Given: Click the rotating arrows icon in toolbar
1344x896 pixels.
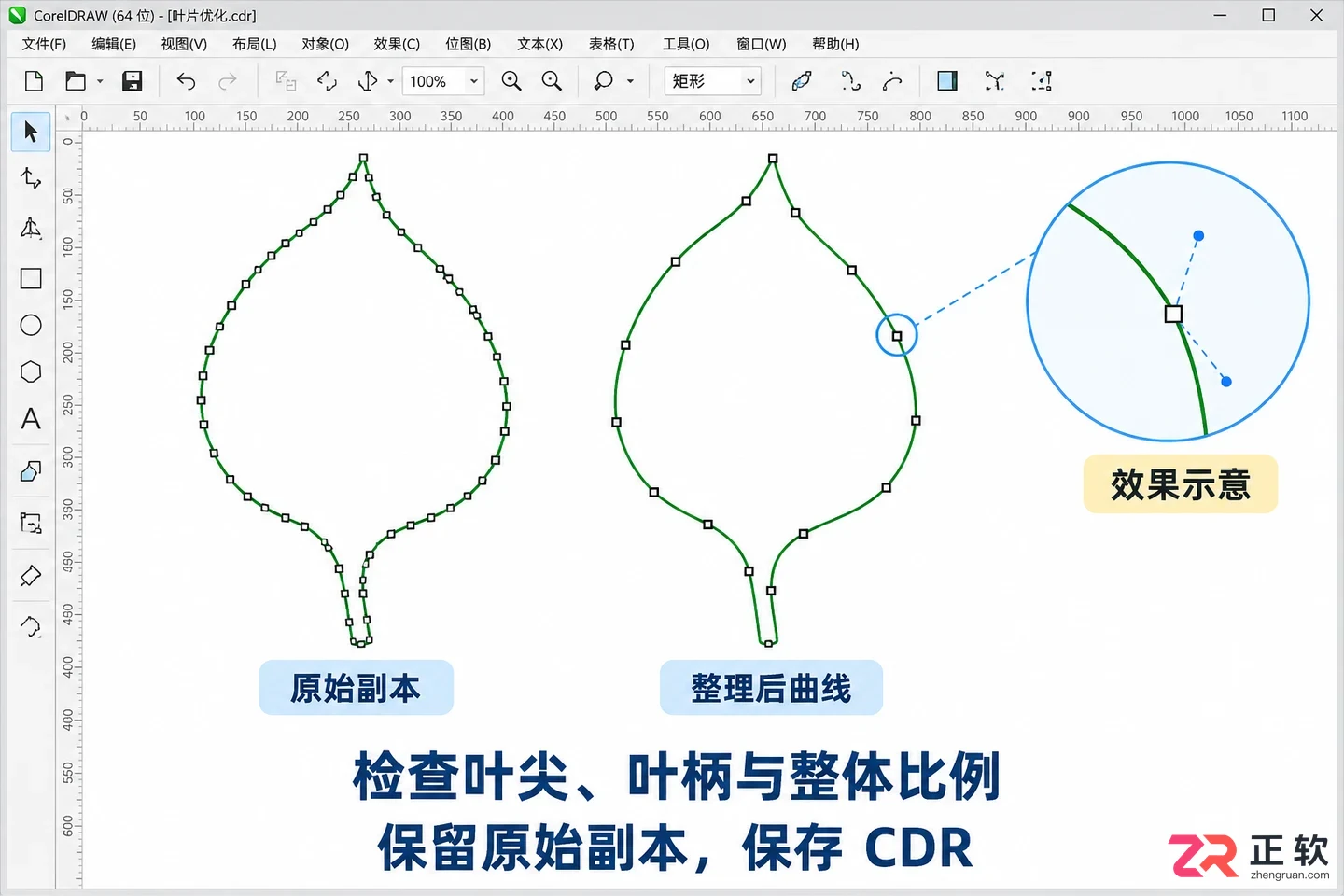Looking at the screenshot, I should (x=327, y=81).
